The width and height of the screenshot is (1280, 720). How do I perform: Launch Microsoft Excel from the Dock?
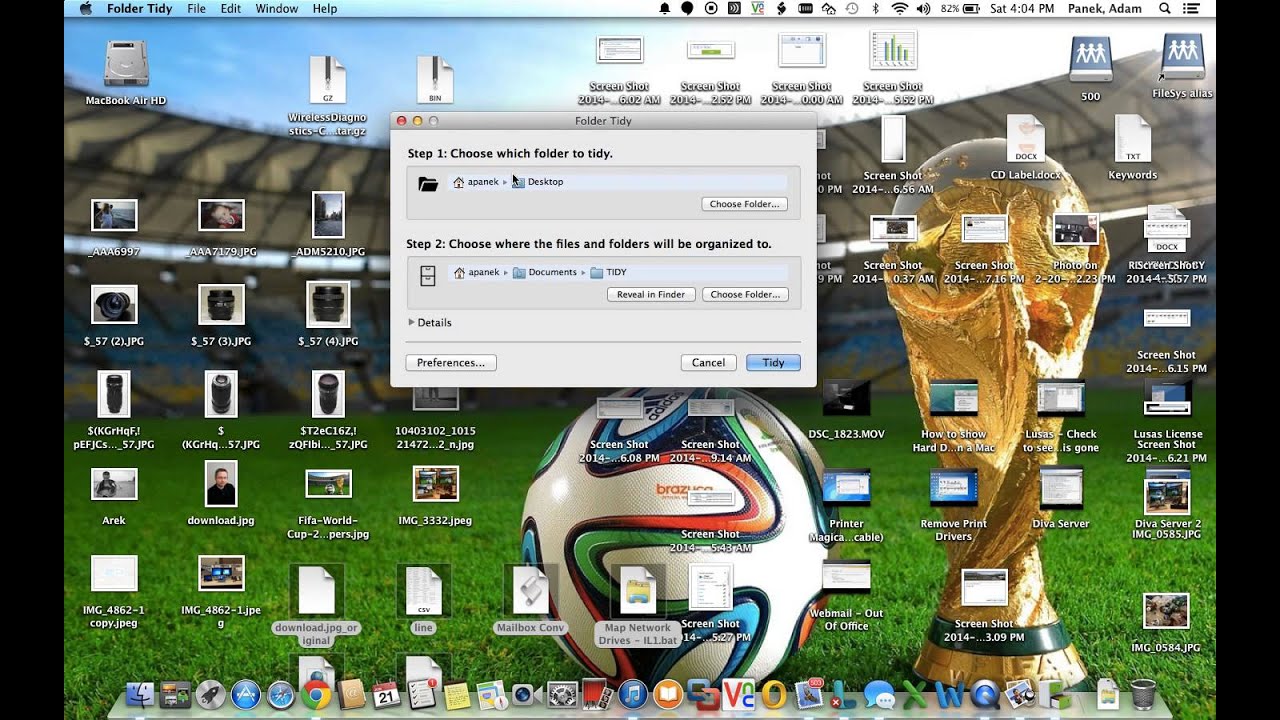pyautogui.click(x=914, y=695)
